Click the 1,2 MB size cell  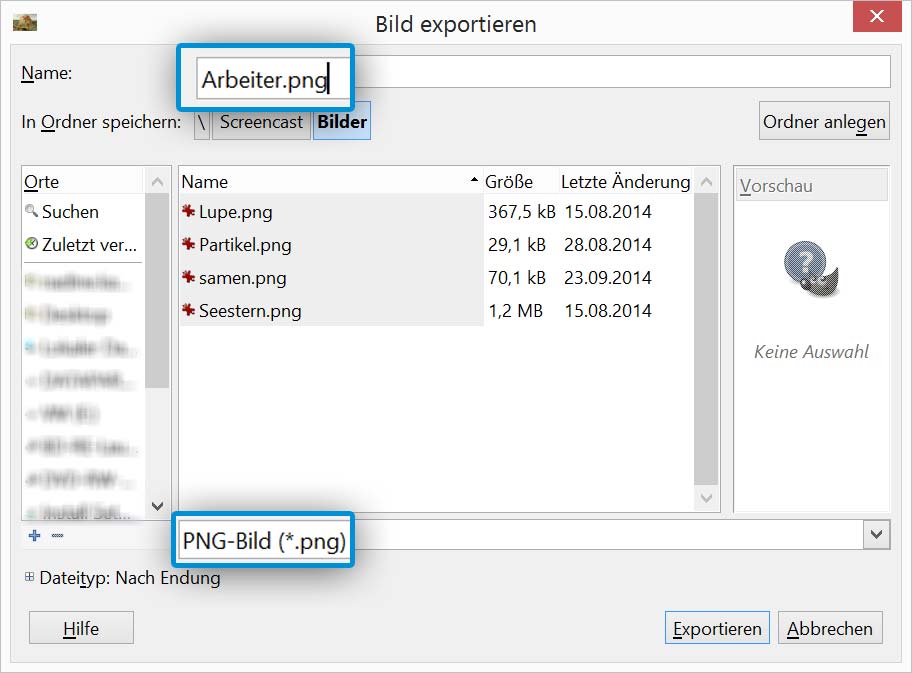click(x=515, y=311)
